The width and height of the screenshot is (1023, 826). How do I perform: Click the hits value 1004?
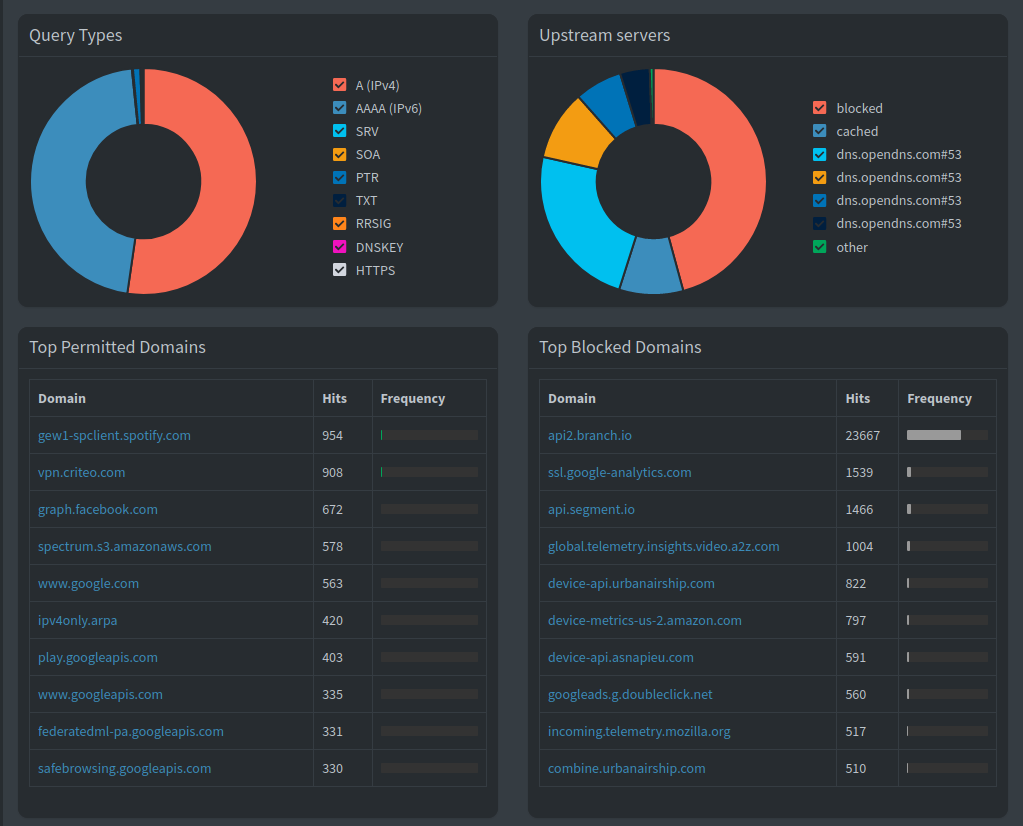(859, 546)
